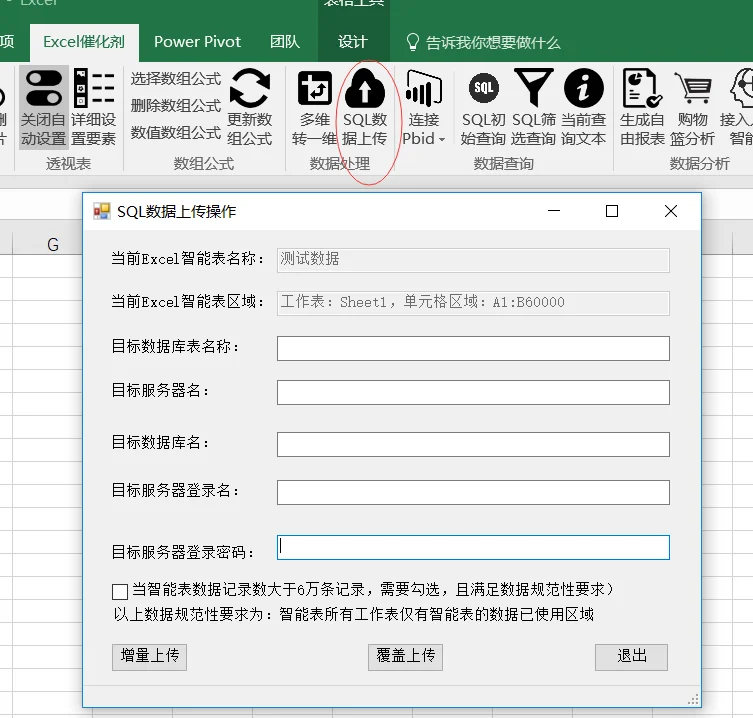Click 选择数组公式
This screenshot has height=718, width=753.
(176, 79)
